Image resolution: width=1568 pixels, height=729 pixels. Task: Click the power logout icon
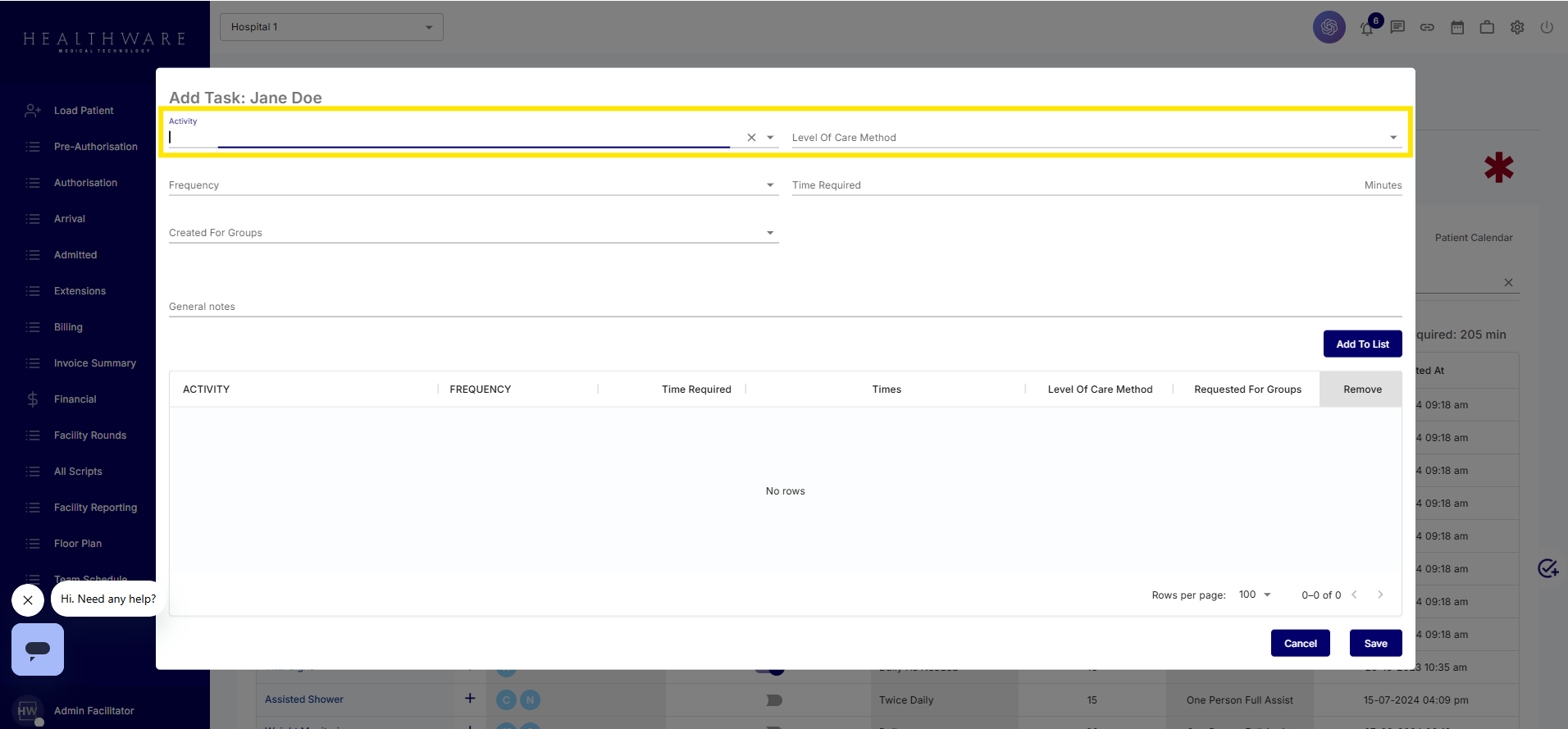tap(1547, 27)
